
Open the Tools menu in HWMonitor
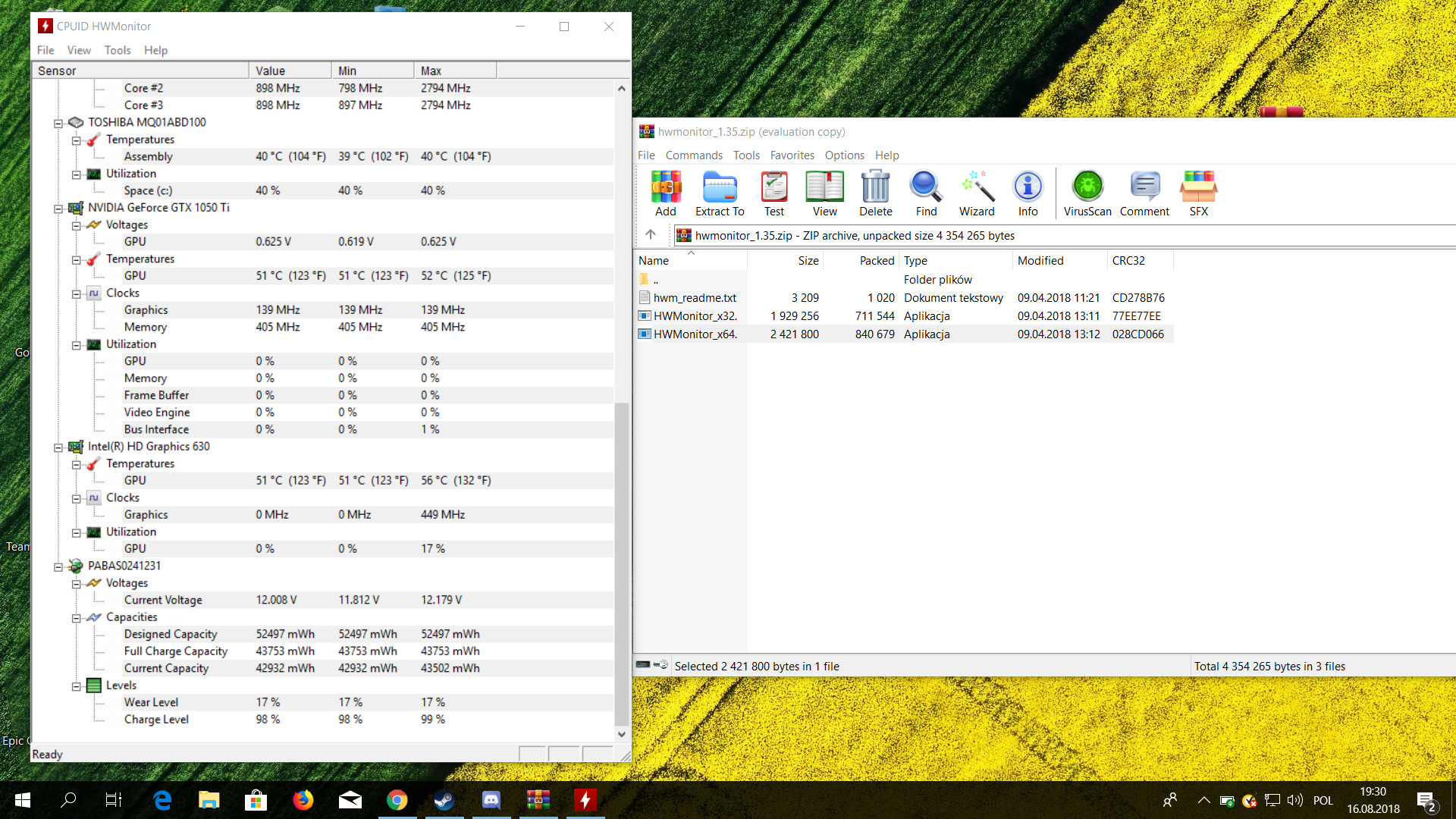(x=118, y=50)
